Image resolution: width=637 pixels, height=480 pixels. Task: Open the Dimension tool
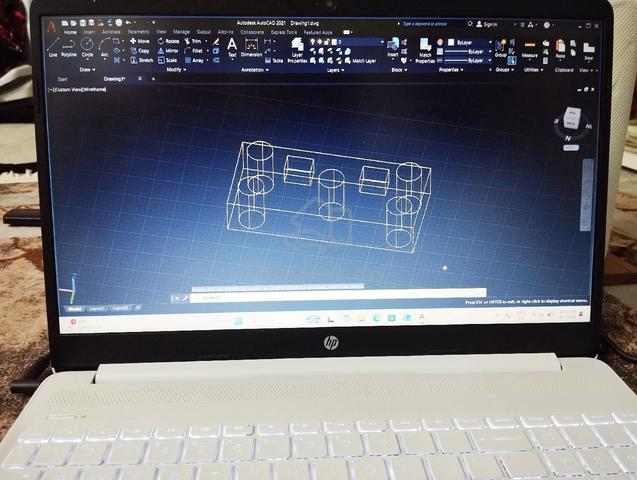click(x=251, y=48)
